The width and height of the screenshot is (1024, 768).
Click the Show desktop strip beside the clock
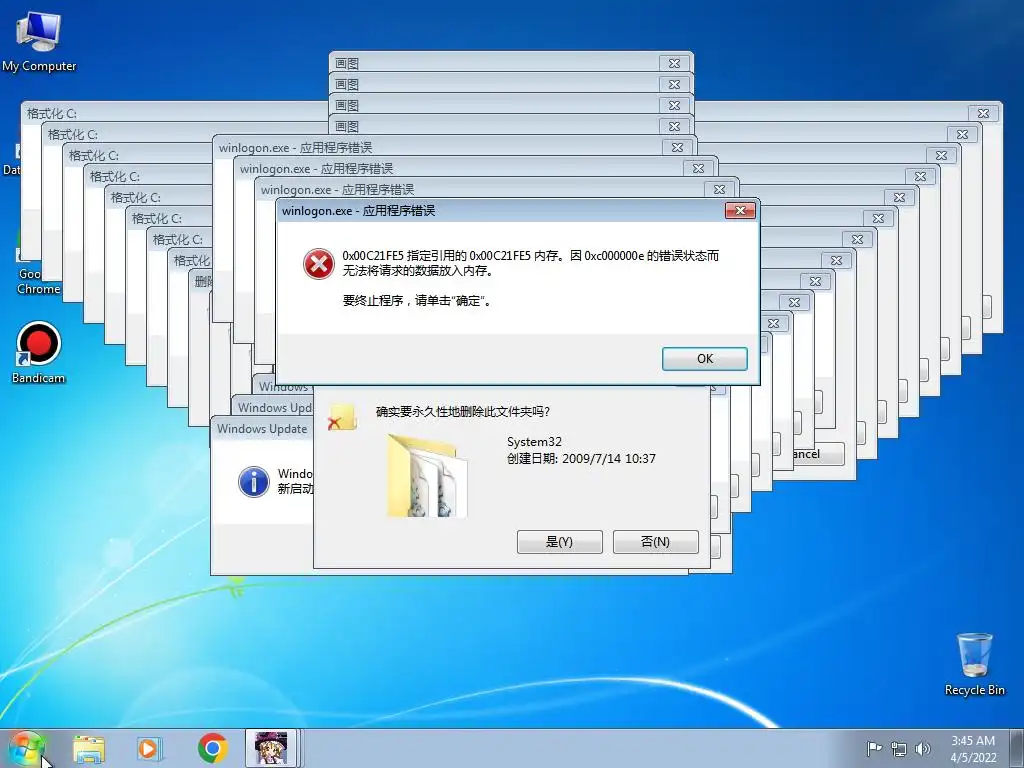pyautogui.click(x=1019, y=749)
